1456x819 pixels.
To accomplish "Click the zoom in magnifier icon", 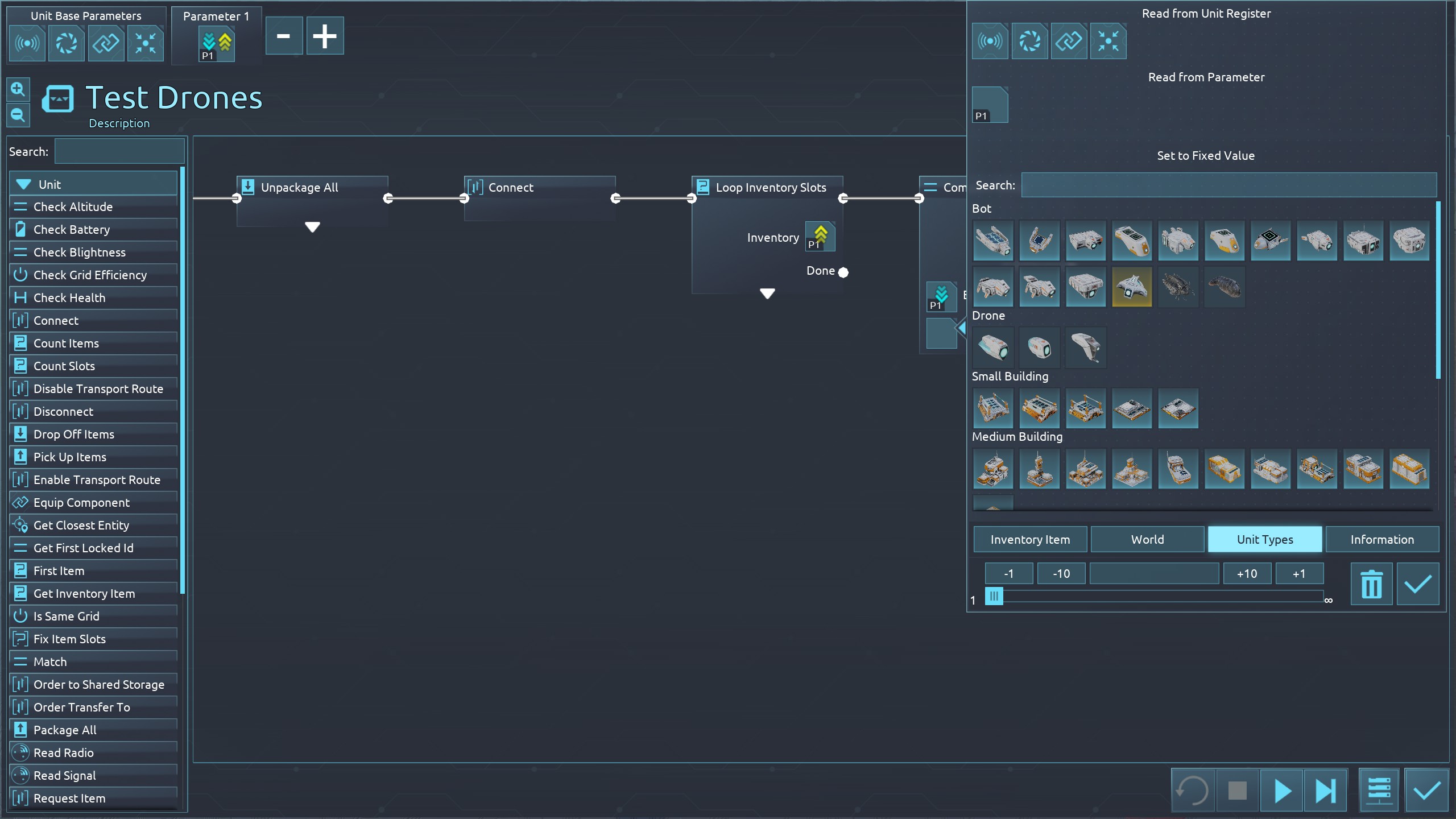I will pyautogui.click(x=18, y=89).
